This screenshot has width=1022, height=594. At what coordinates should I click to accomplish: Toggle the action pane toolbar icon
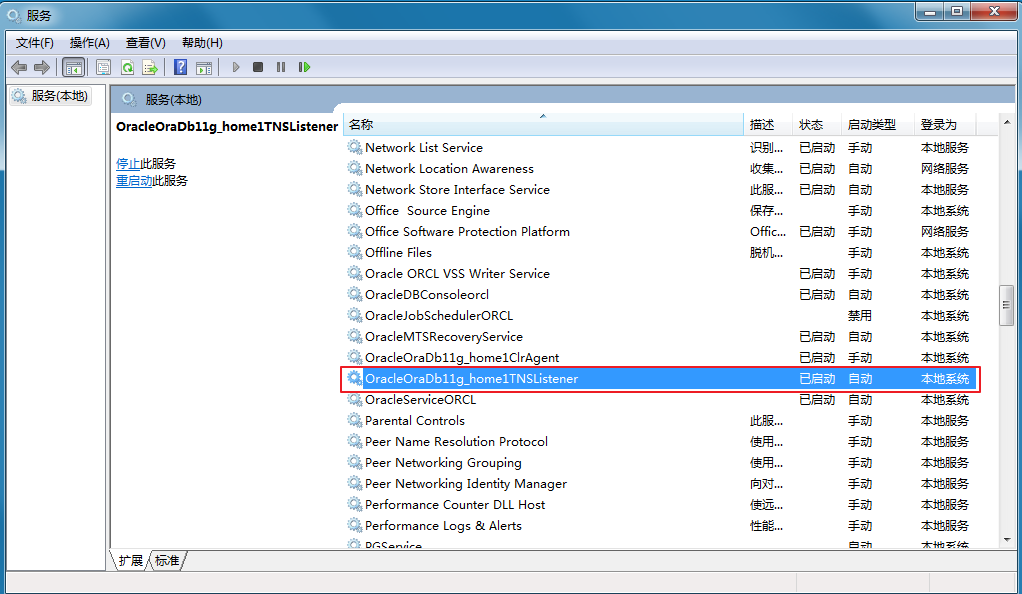204,67
